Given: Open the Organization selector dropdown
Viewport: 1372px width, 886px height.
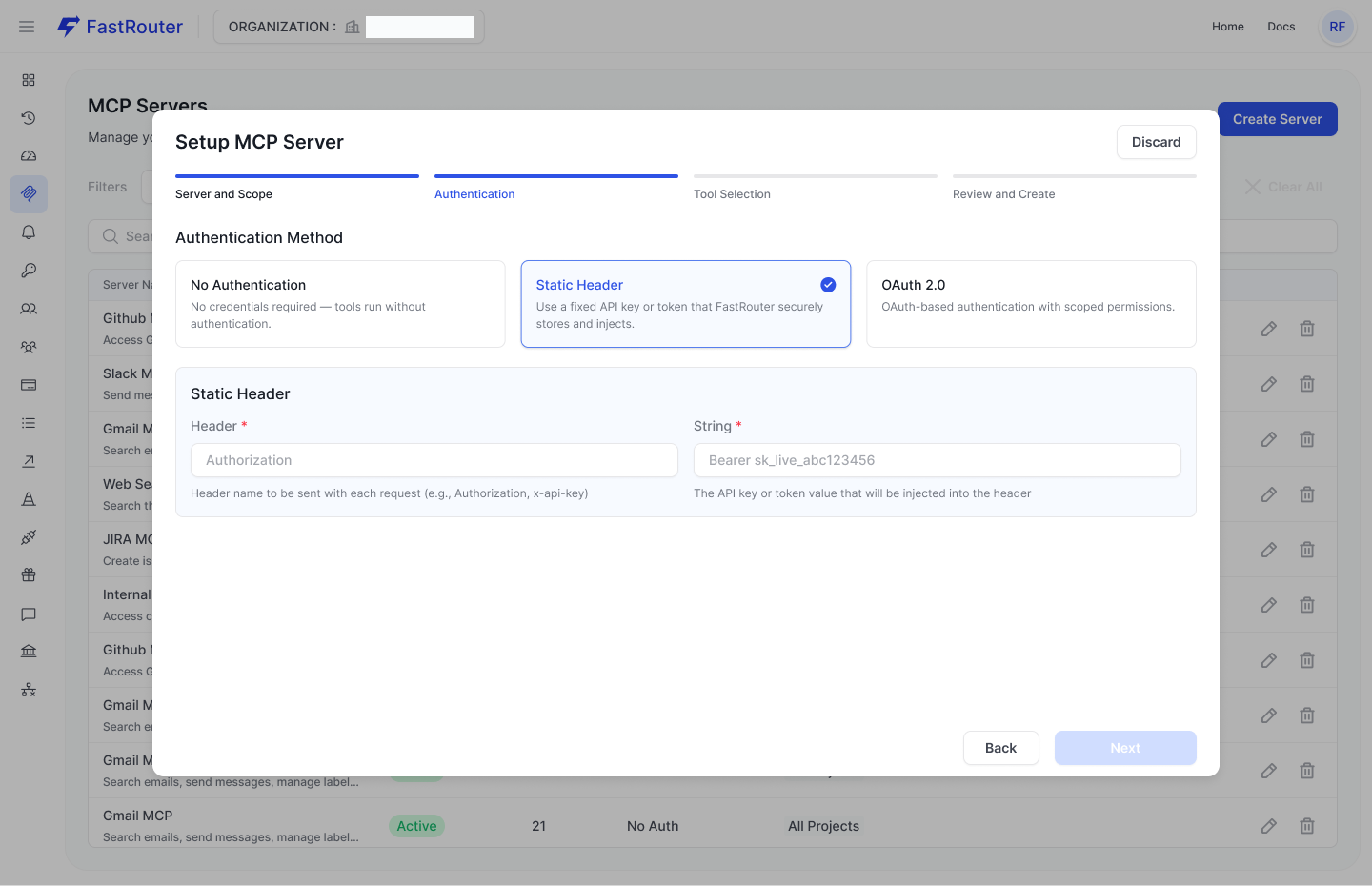Looking at the screenshot, I should pos(349,27).
